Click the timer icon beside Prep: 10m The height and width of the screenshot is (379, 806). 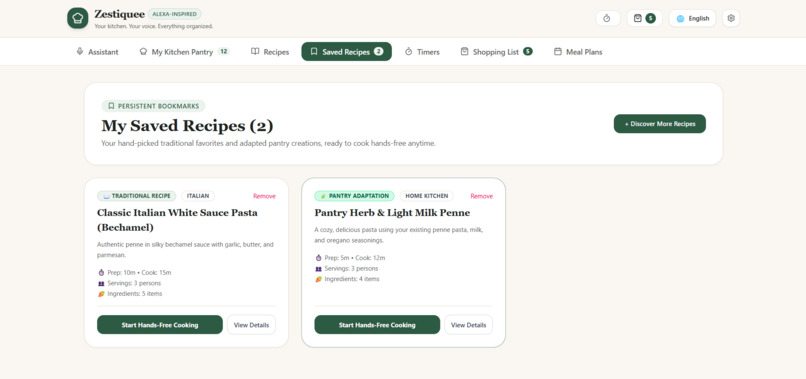[101, 273]
